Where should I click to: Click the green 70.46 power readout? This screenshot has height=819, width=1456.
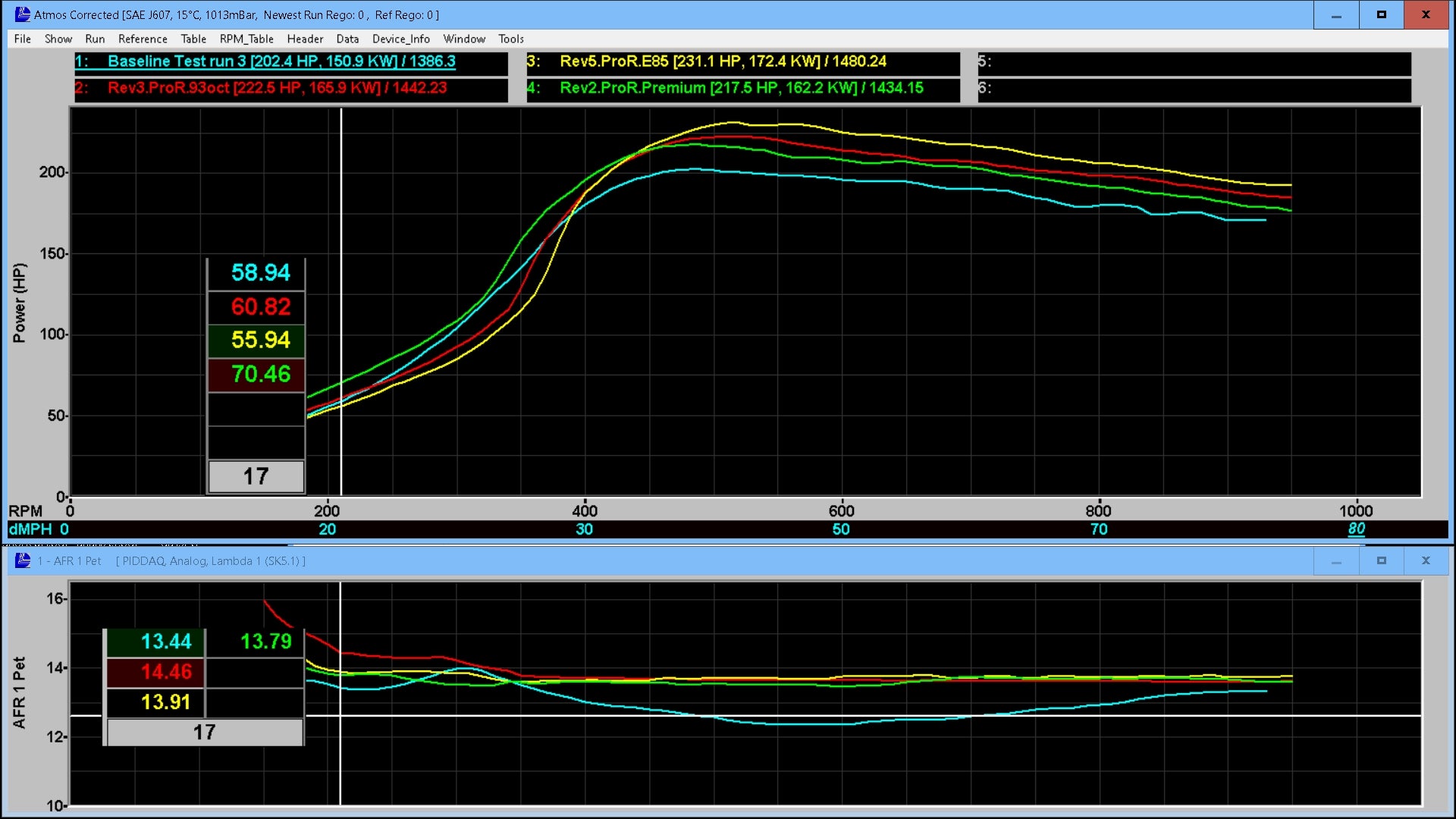click(260, 374)
